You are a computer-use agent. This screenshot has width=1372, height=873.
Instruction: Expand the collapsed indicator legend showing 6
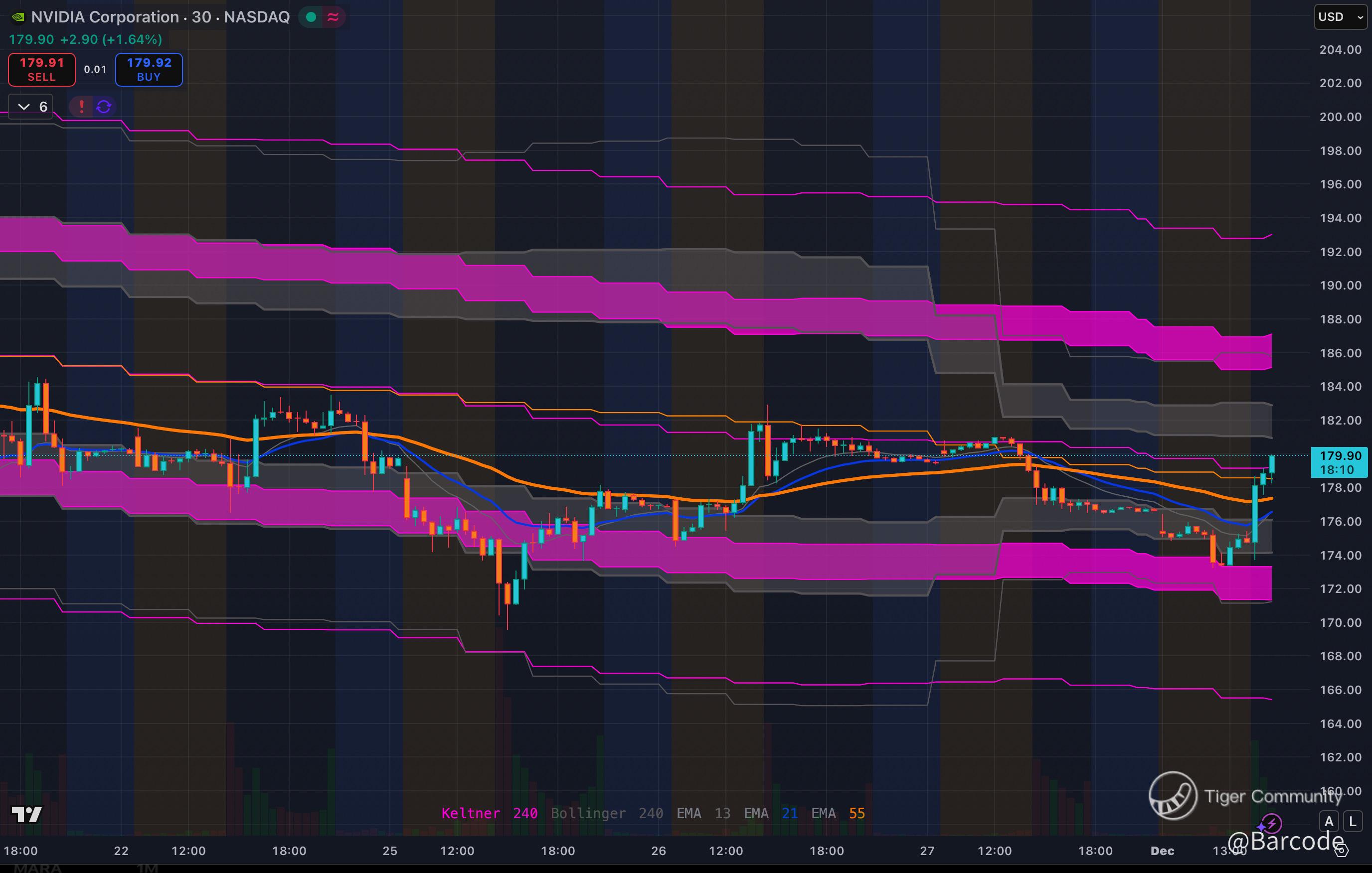click(31, 107)
